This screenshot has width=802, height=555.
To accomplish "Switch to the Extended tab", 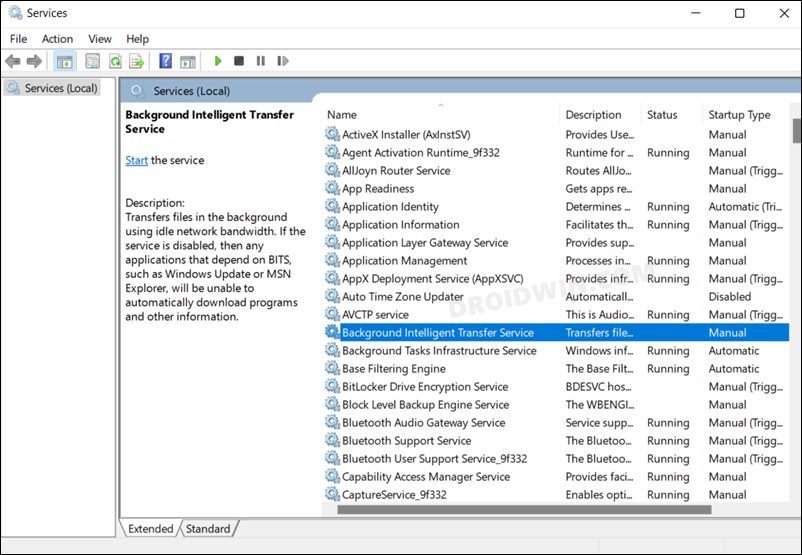I will point(150,528).
